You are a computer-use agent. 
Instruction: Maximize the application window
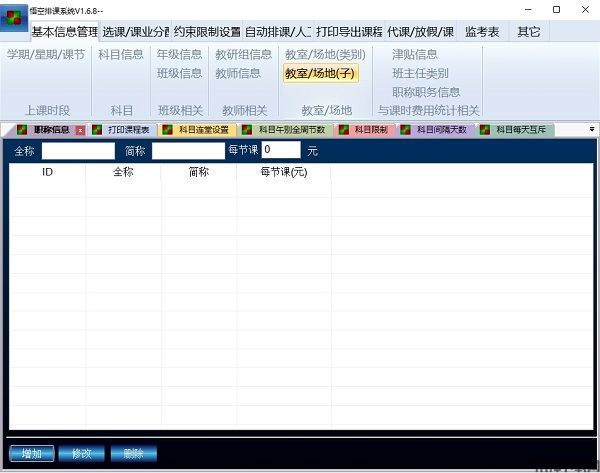point(557,10)
